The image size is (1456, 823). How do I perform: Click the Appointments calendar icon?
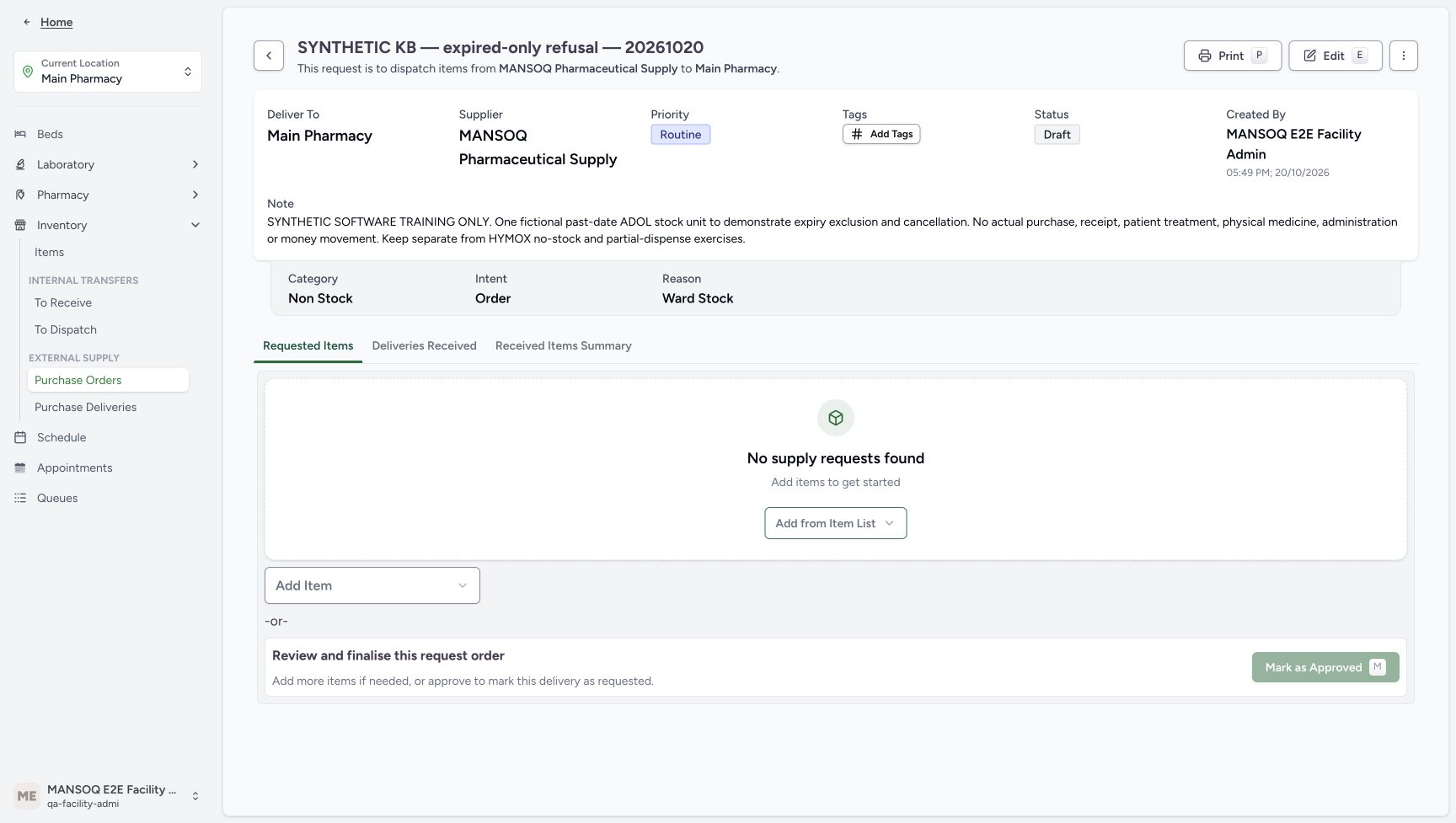coord(20,468)
